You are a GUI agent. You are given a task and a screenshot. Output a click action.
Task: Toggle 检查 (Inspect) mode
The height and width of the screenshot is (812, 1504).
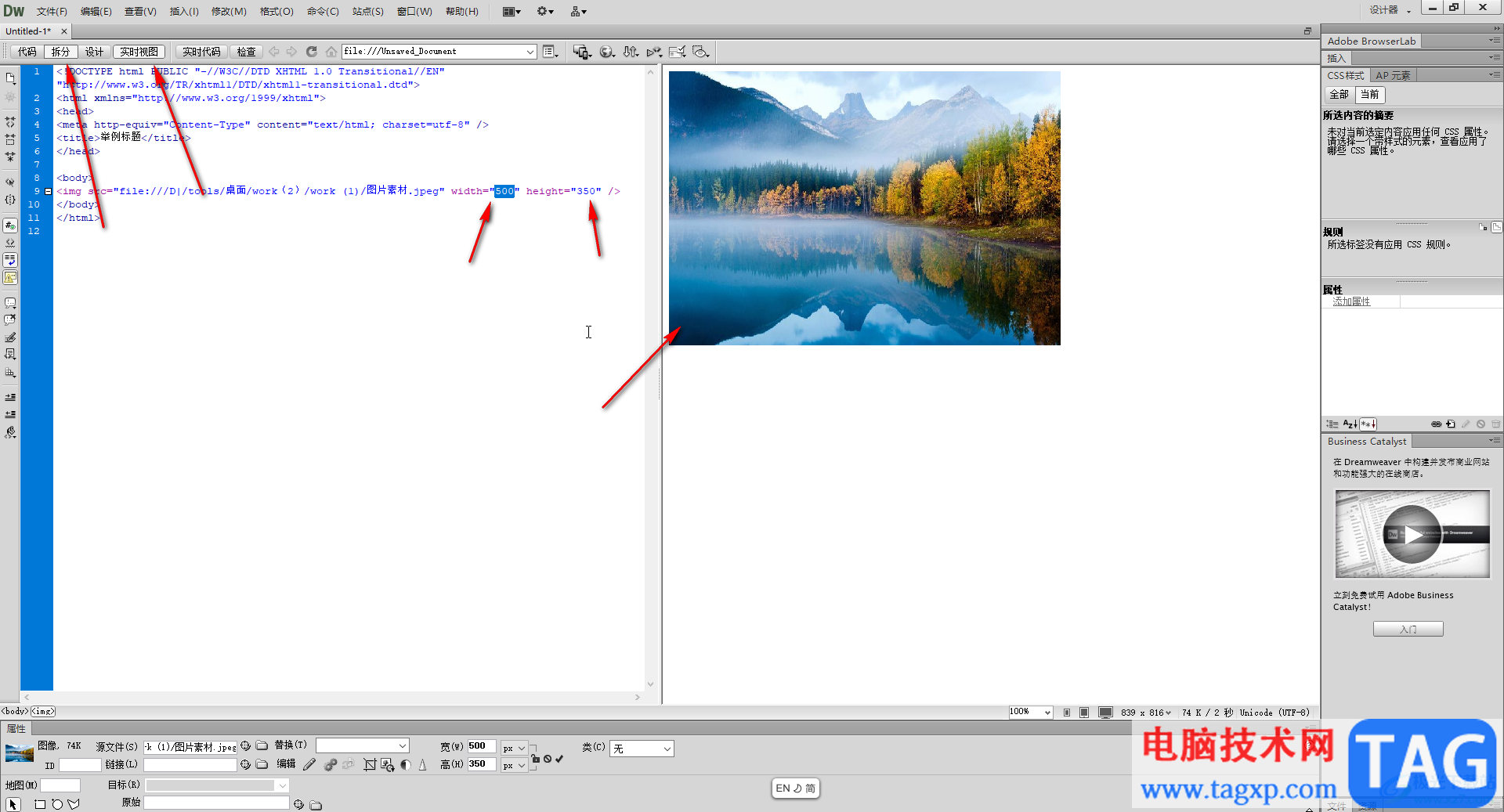tap(246, 52)
